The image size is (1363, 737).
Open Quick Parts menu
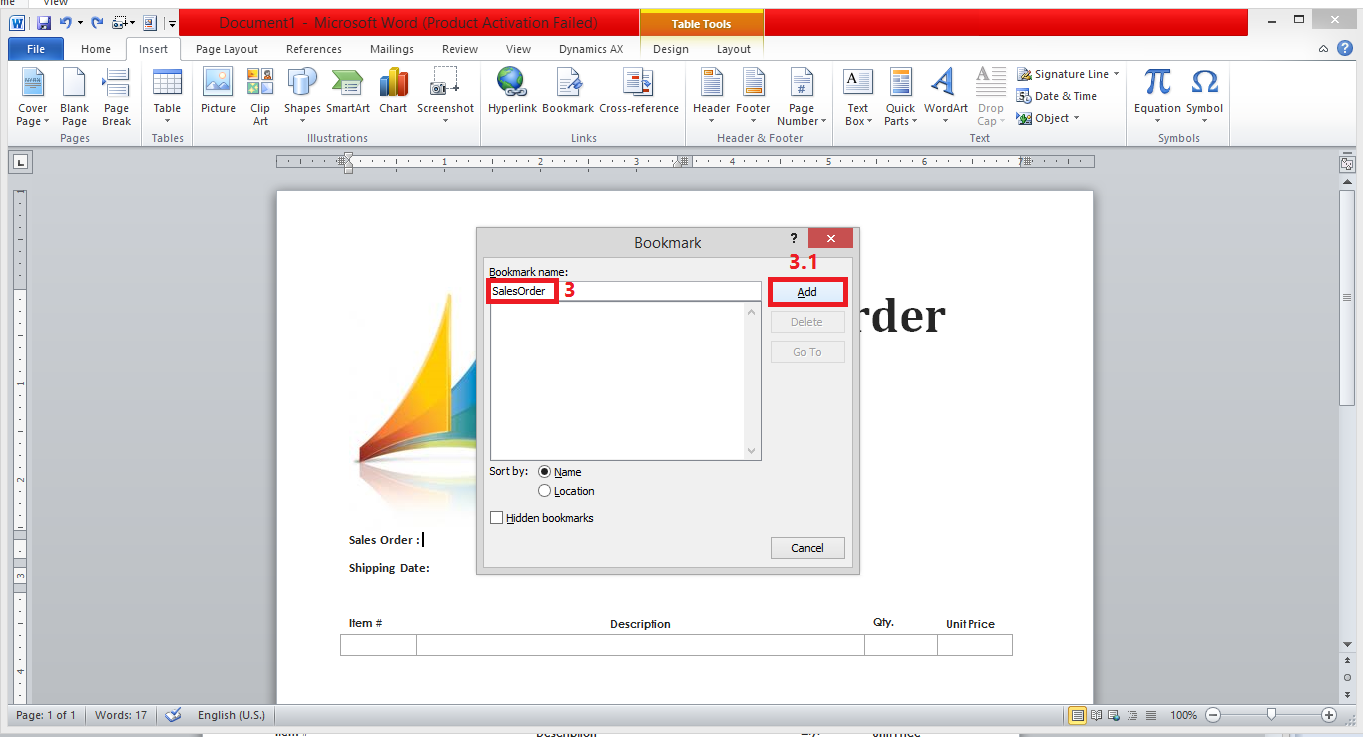click(x=900, y=97)
